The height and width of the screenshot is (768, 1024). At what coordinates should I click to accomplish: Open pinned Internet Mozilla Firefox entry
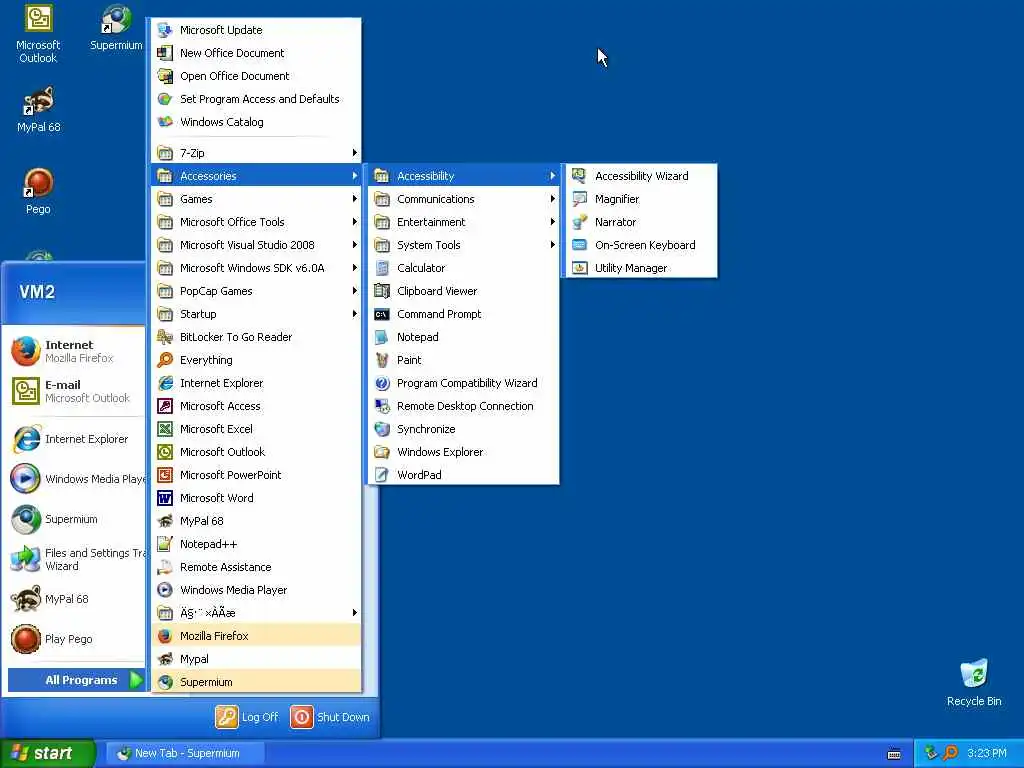(x=75, y=351)
